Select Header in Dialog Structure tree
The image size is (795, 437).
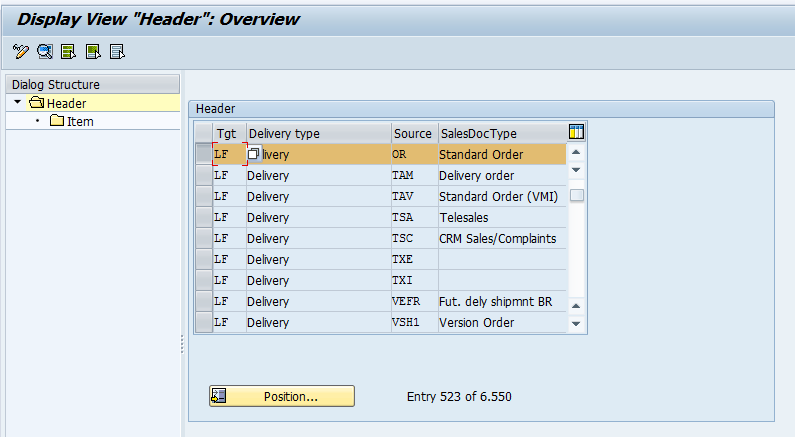coord(66,103)
